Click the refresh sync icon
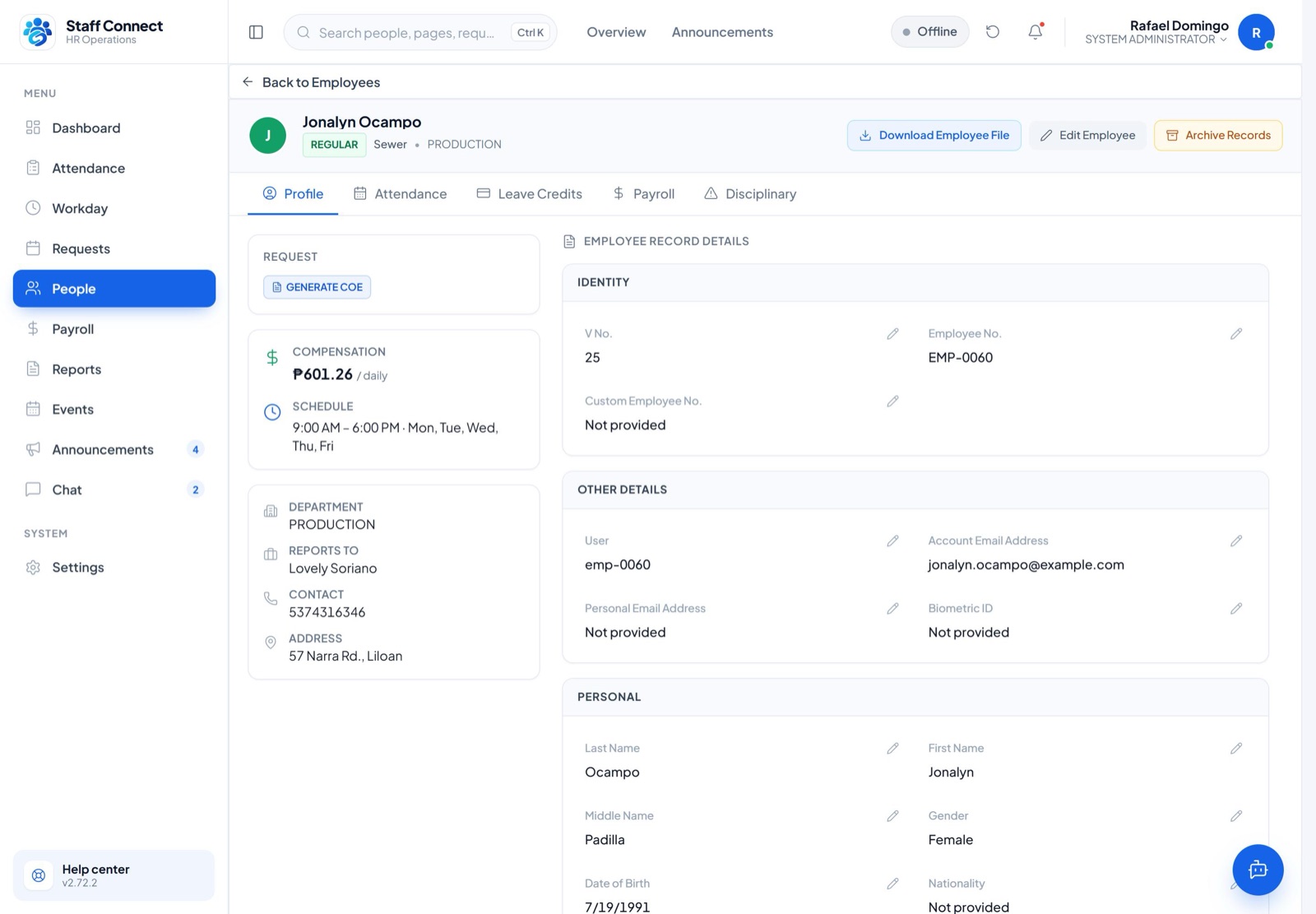Viewport: 1316px width, 914px height. point(993,32)
